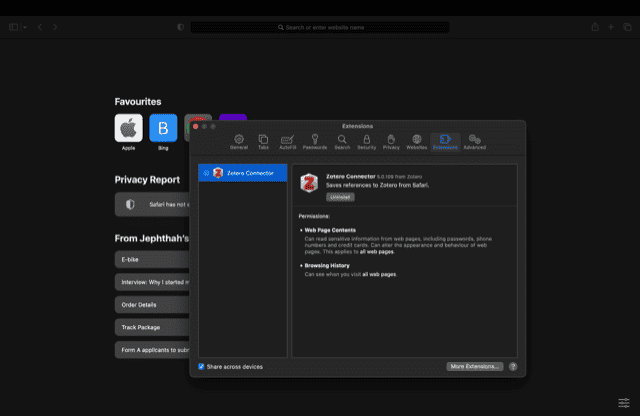Viewport: 640px width, 416px height.
Task: Open the Search preferences pane
Action: [x=342, y=141]
